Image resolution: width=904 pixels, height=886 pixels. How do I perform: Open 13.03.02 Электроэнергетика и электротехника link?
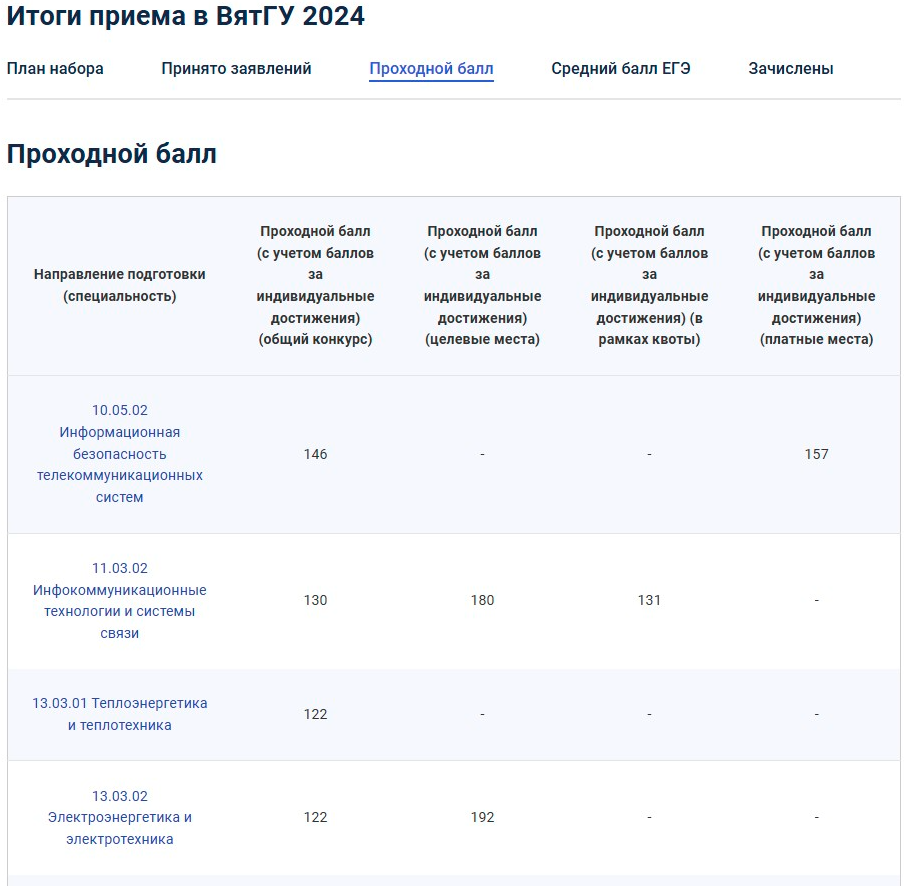click(120, 817)
